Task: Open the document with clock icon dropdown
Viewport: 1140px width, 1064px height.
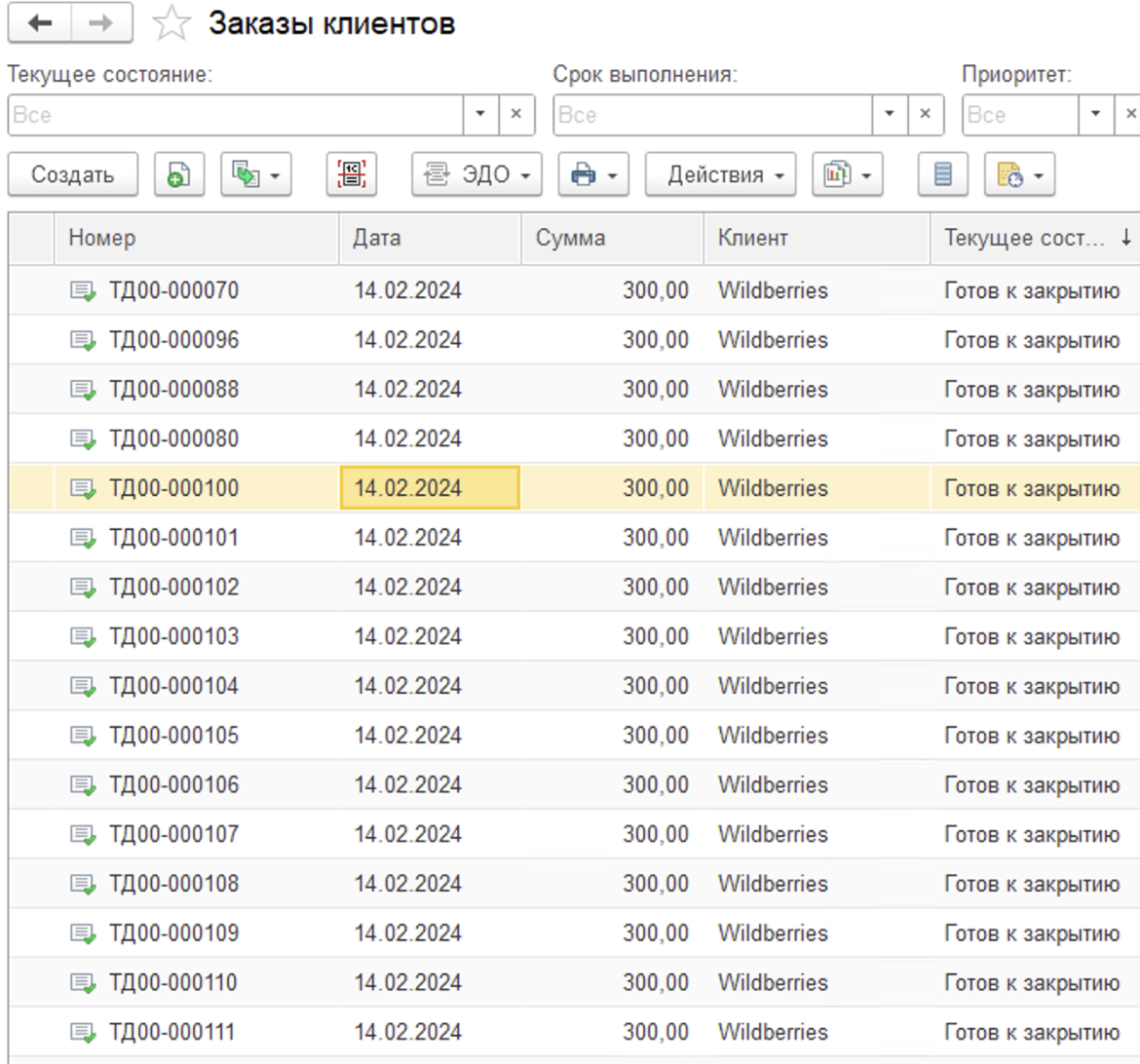Action: 1018,175
